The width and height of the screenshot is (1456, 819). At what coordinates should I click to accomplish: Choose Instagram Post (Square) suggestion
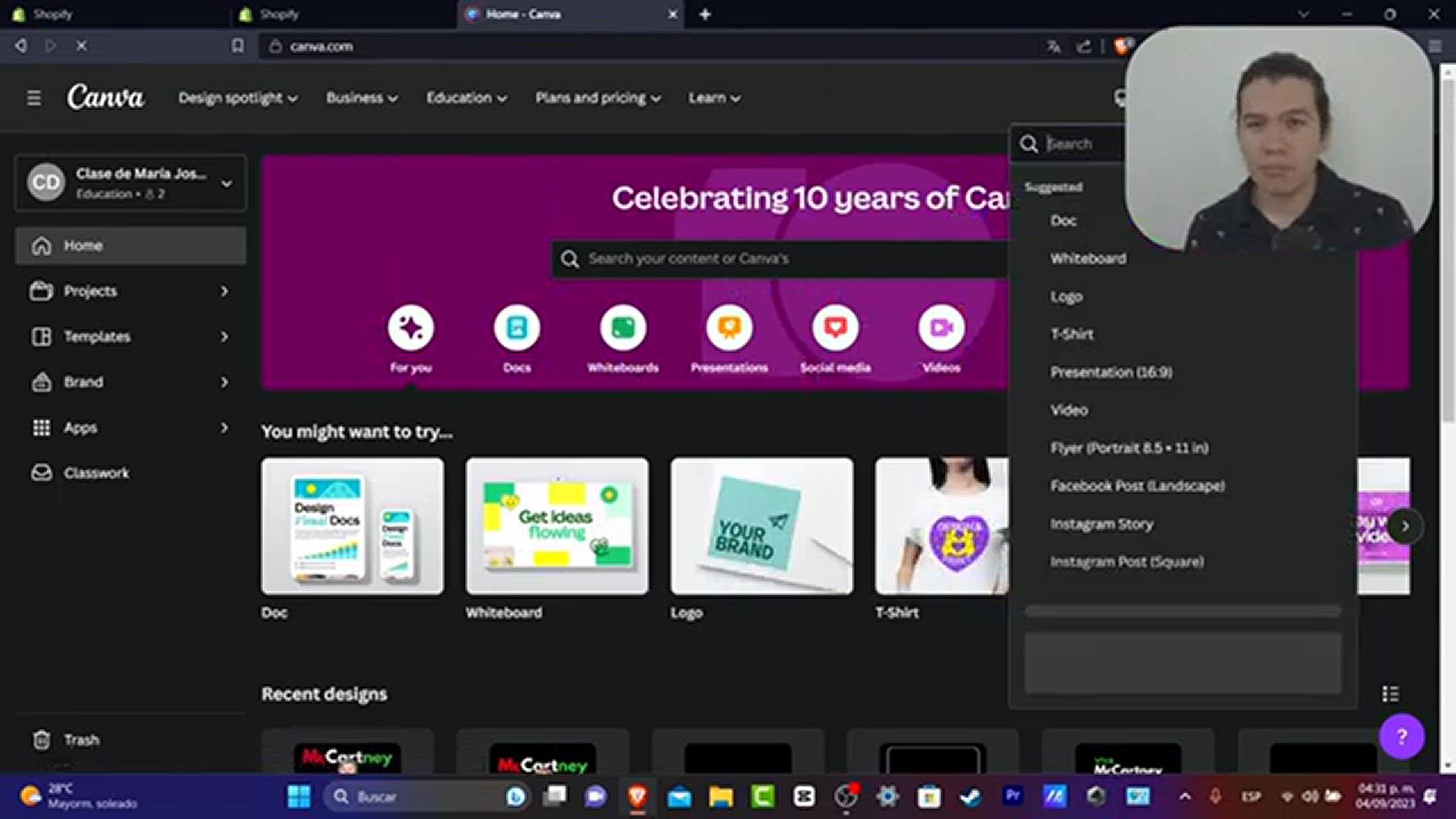(1126, 562)
